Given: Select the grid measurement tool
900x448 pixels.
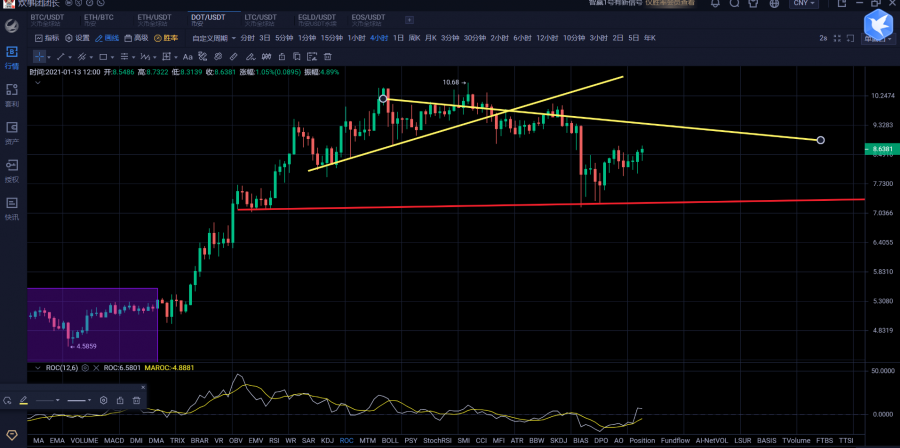Looking at the screenshot, I should (x=167, y=57).
